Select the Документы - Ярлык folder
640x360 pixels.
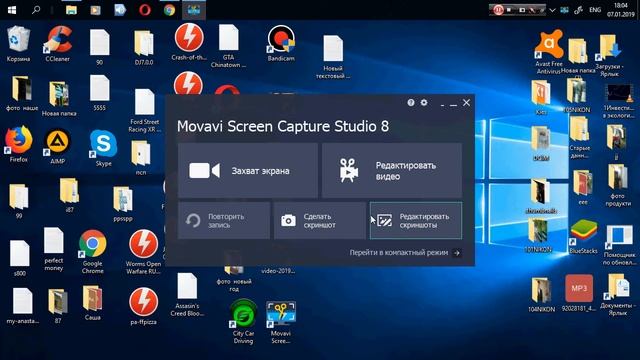click(x=617, y=295)
